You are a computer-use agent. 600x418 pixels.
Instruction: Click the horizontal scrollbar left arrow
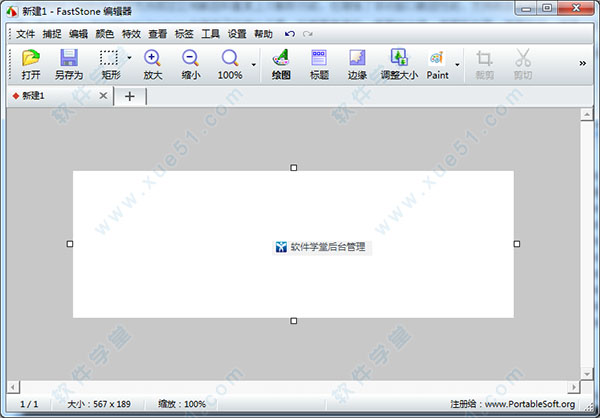tap(13, 387)
